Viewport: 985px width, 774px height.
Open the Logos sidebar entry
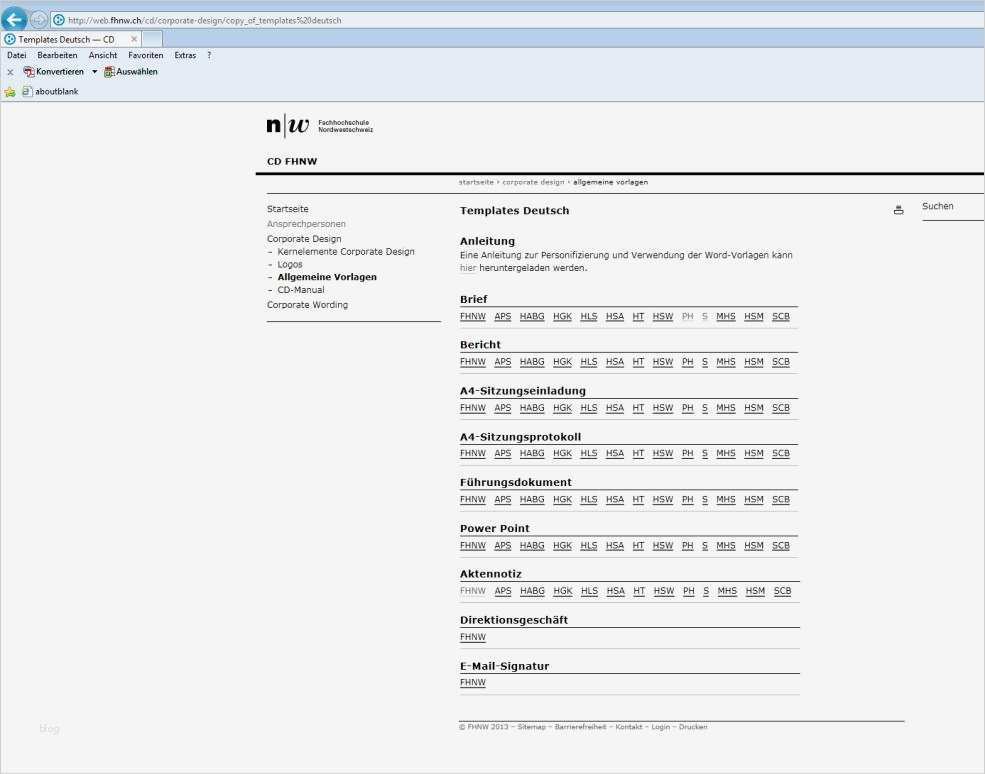[290, 264]
